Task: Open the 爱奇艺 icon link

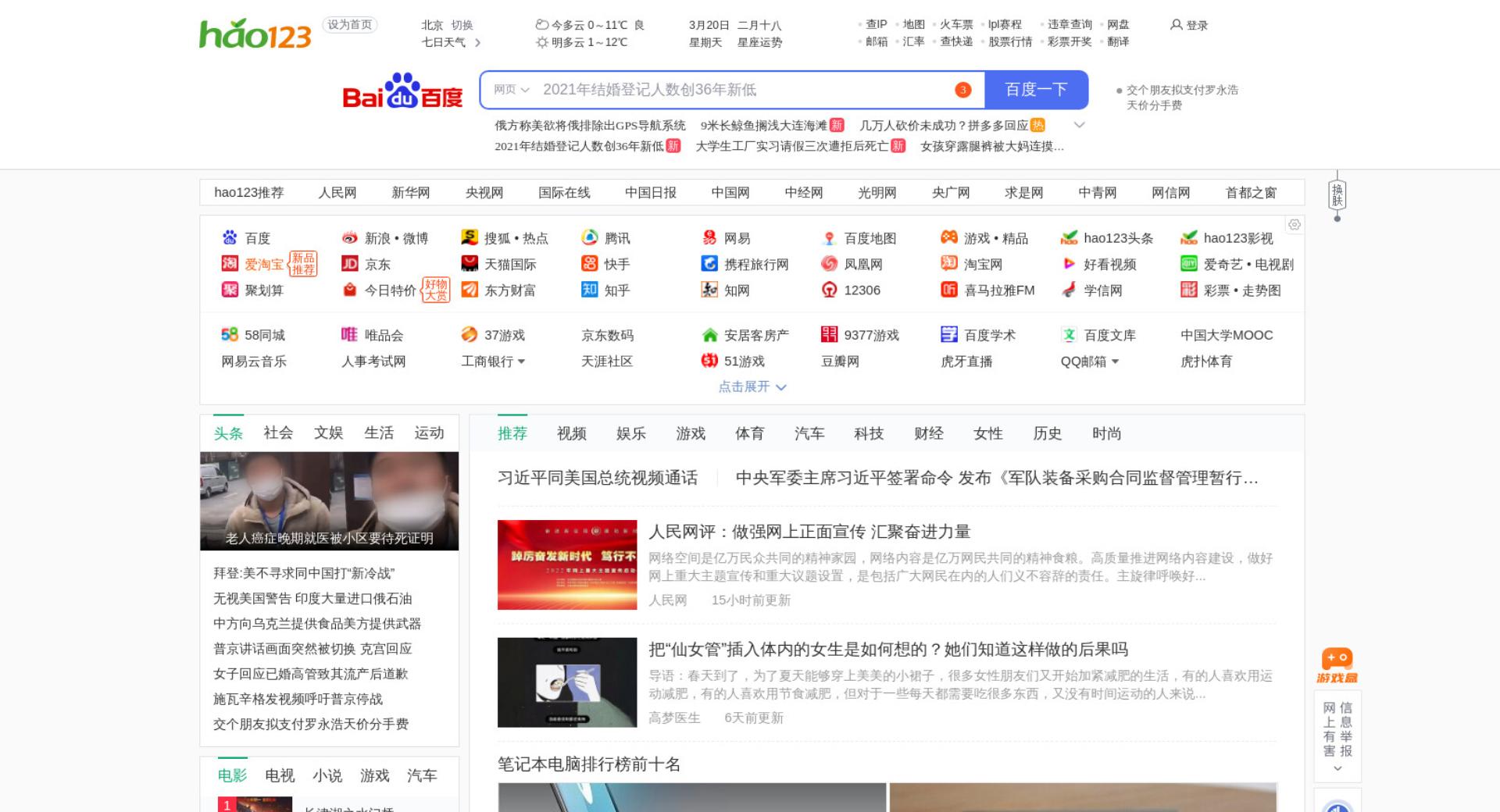Action: coord(1189,264)
